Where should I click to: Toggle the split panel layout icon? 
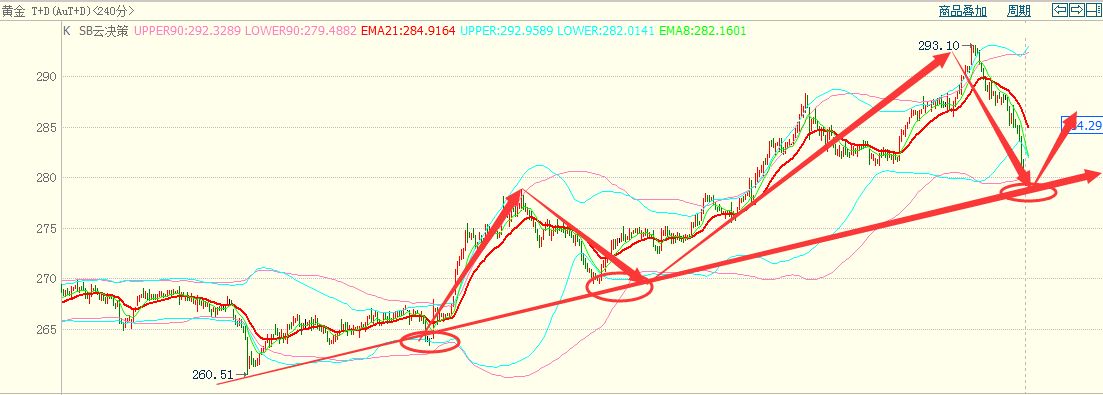pos(1093,10)
